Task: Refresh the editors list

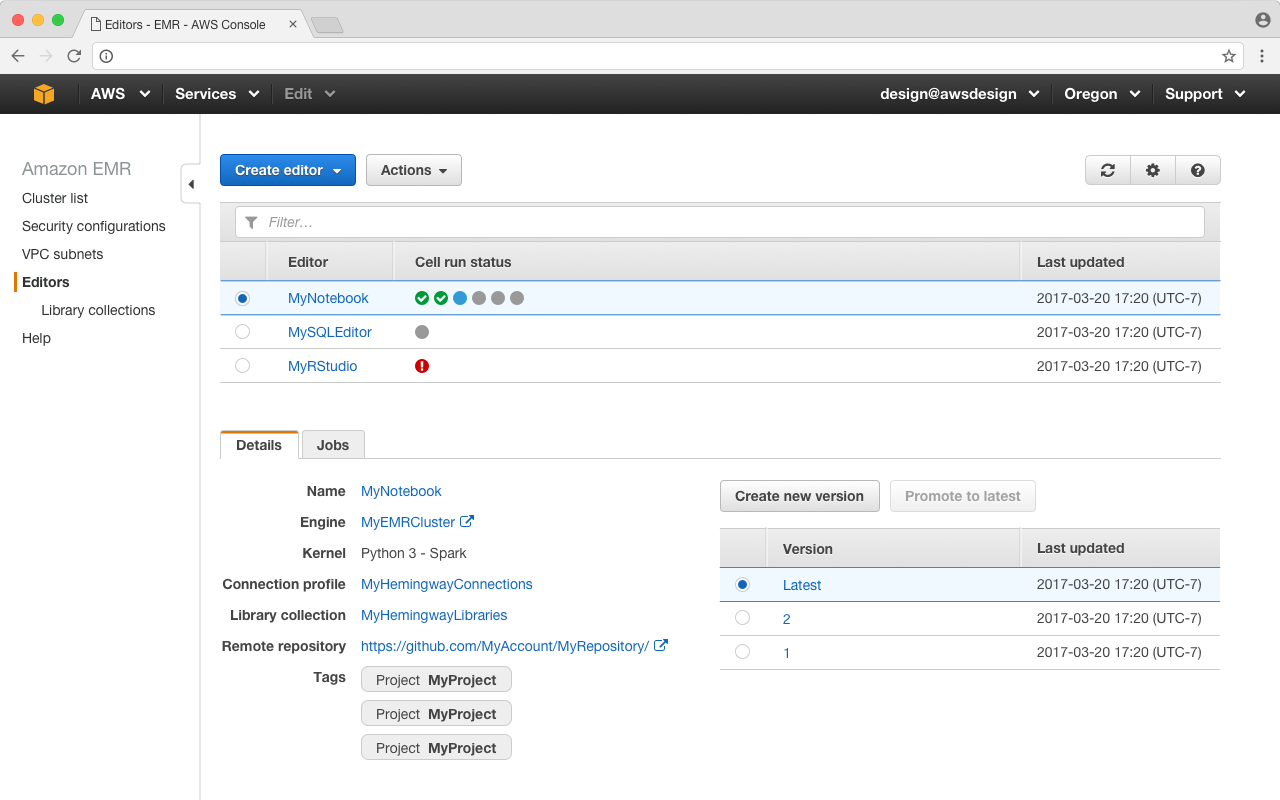Action: 1108,170
